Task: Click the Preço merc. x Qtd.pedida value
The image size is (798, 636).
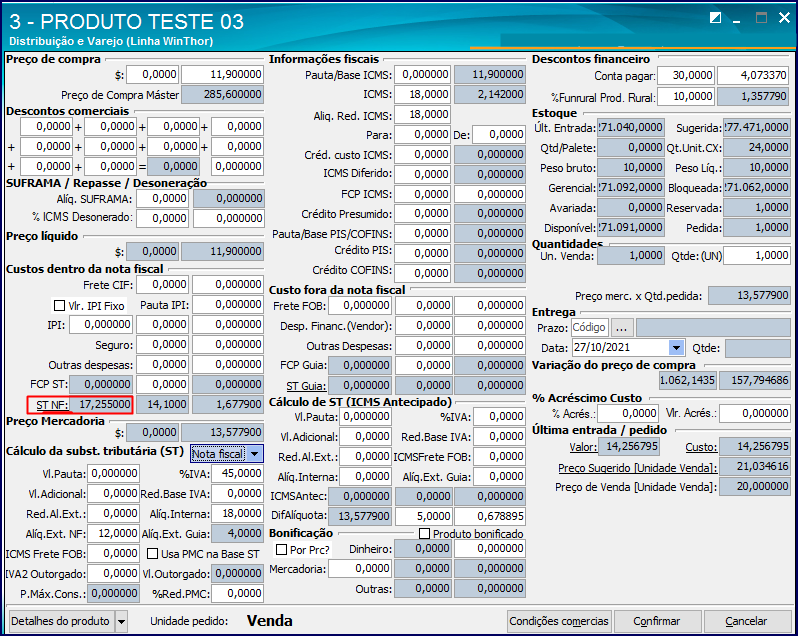Action: click(x=749, y=295)
